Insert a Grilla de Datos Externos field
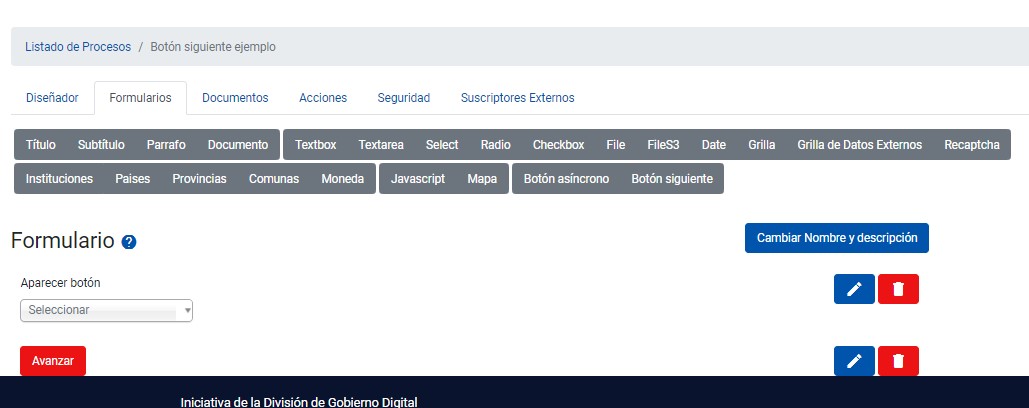 click(860, 145)
